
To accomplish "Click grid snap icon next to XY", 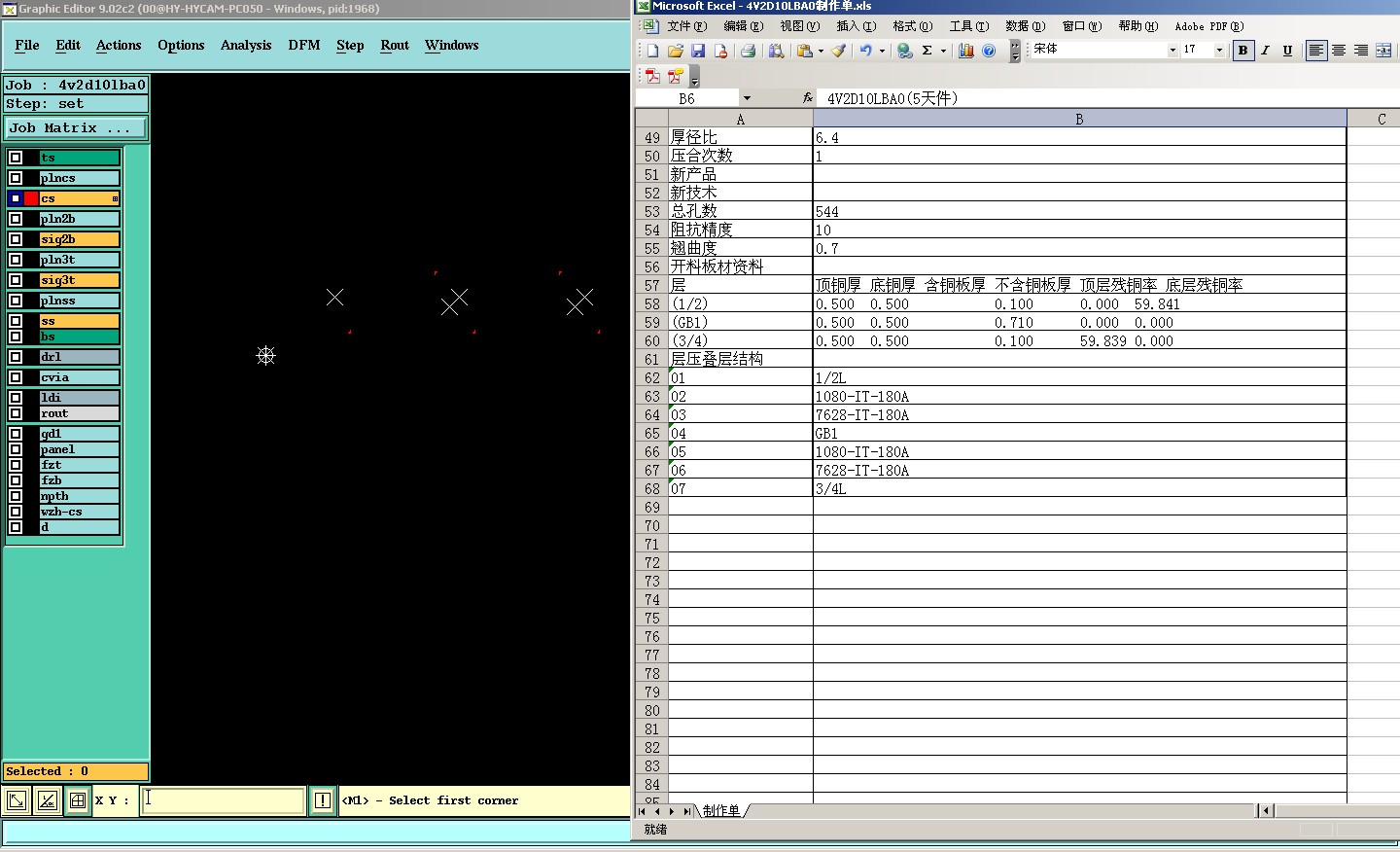I will tap(78, 800).
